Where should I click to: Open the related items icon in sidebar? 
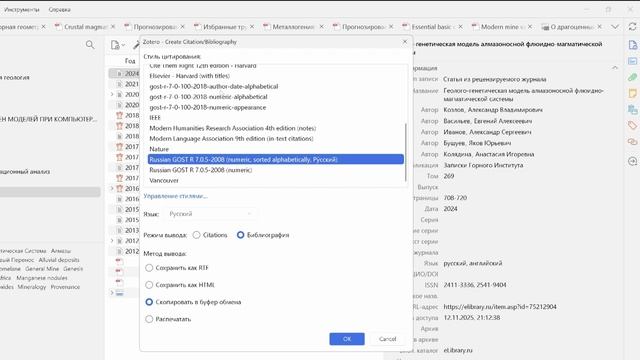(633, 142)
